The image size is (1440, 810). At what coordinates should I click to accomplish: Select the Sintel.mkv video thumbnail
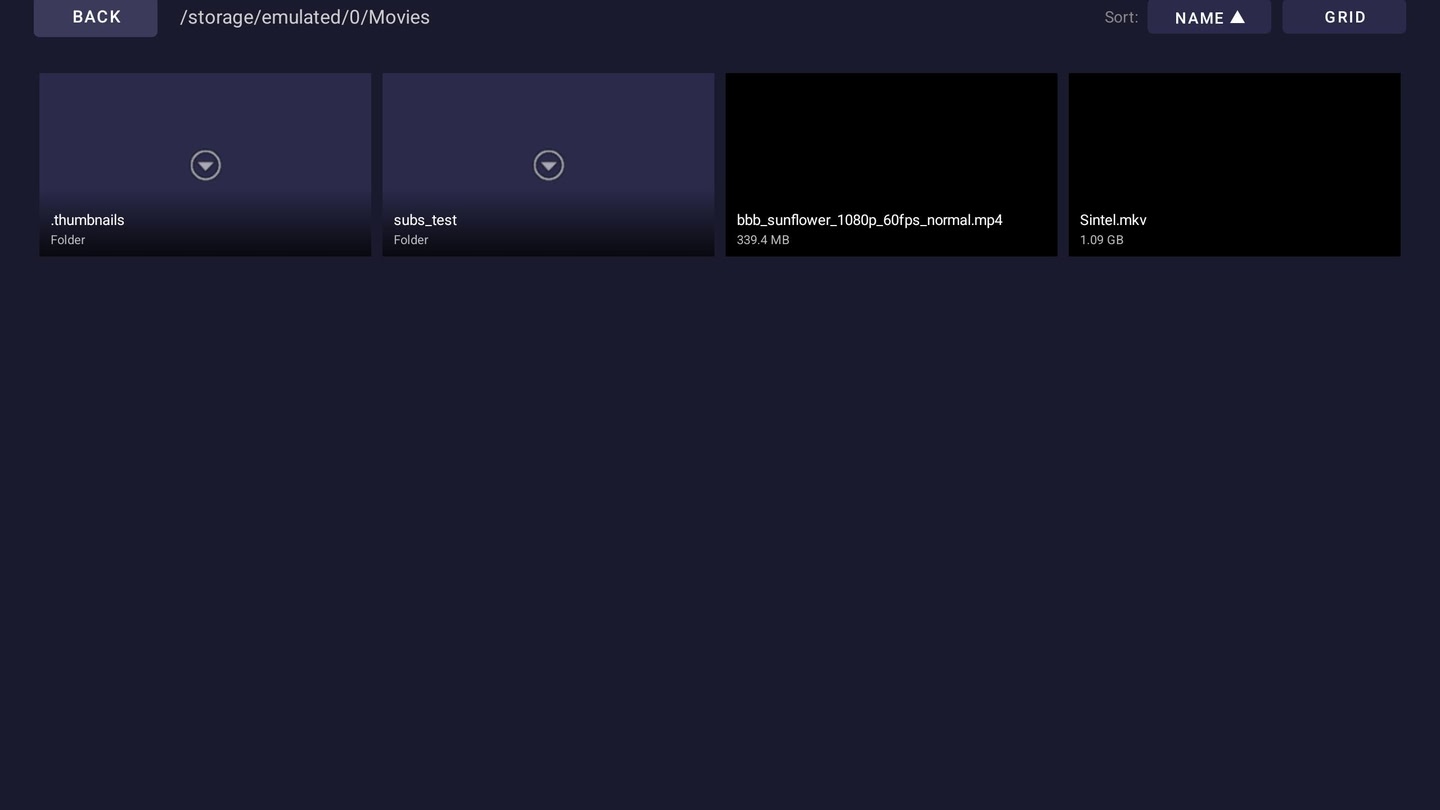1234,164
